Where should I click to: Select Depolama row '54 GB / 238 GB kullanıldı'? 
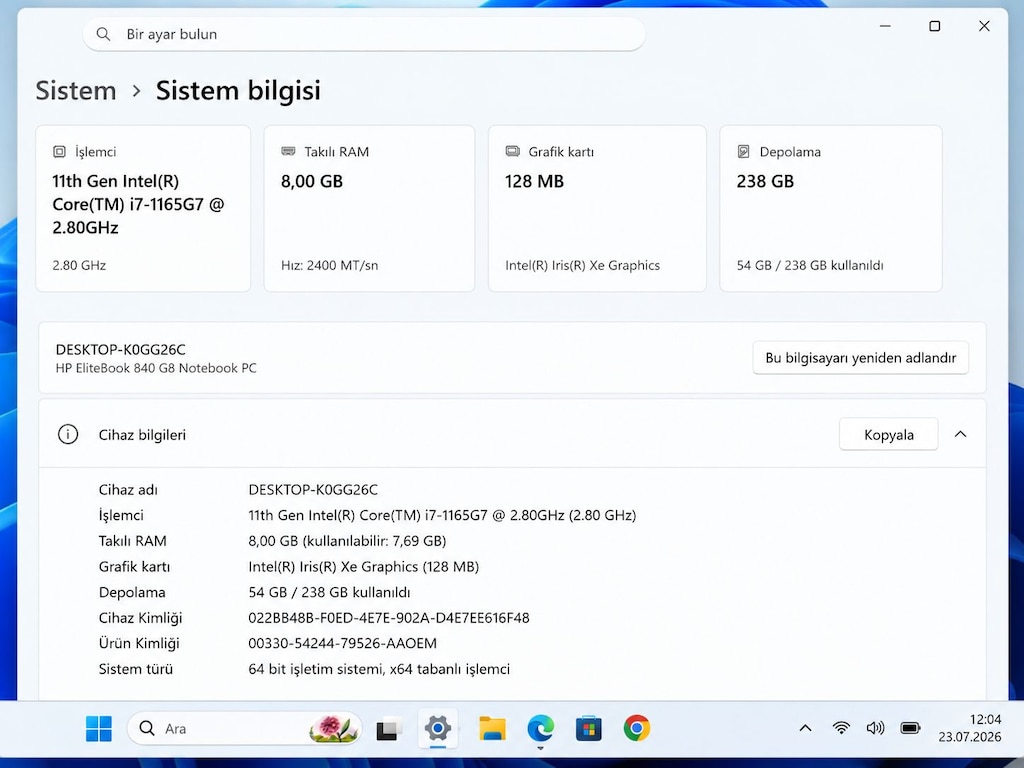coord(329,592)
